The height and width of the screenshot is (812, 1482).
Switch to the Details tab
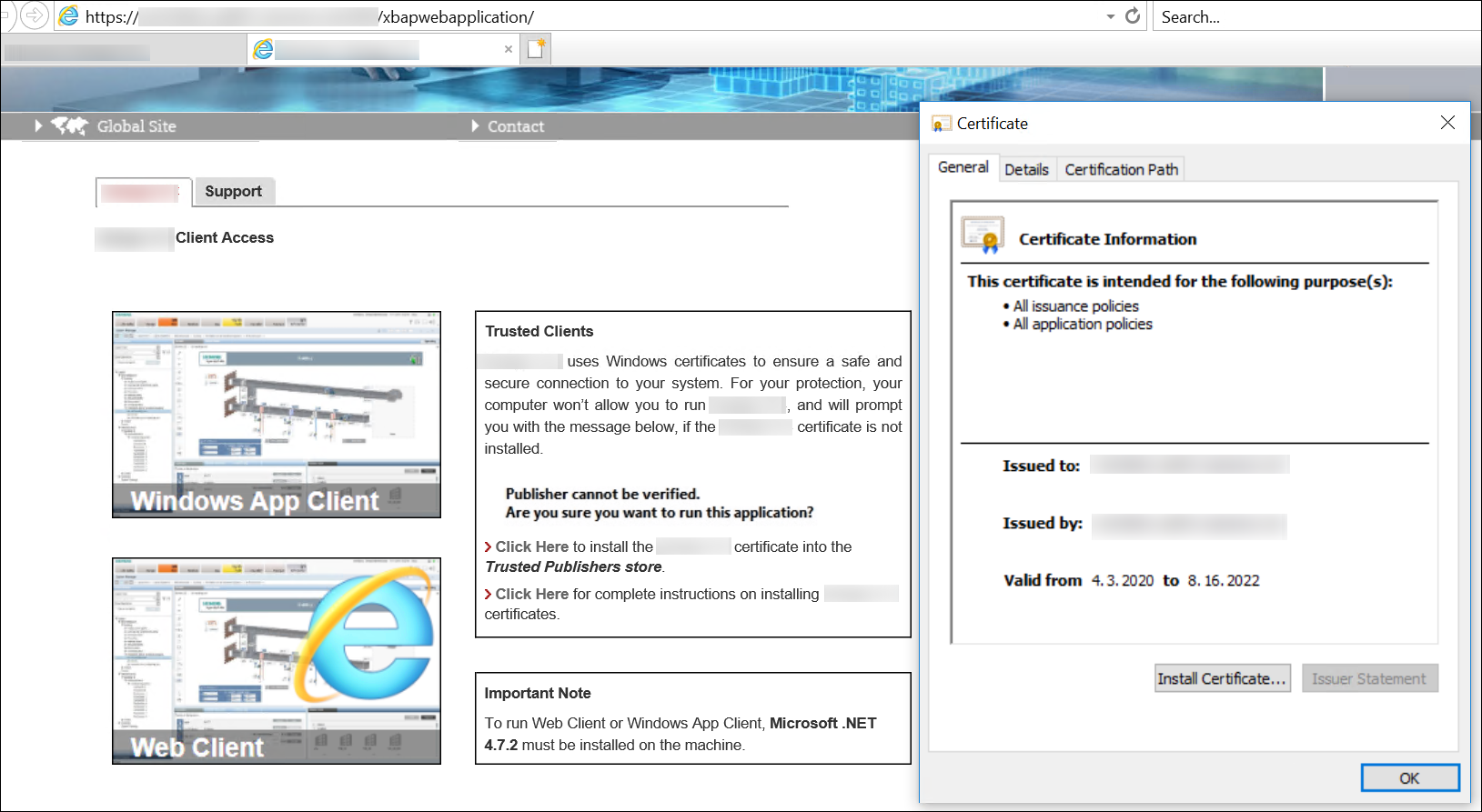tap(1026, 170)
